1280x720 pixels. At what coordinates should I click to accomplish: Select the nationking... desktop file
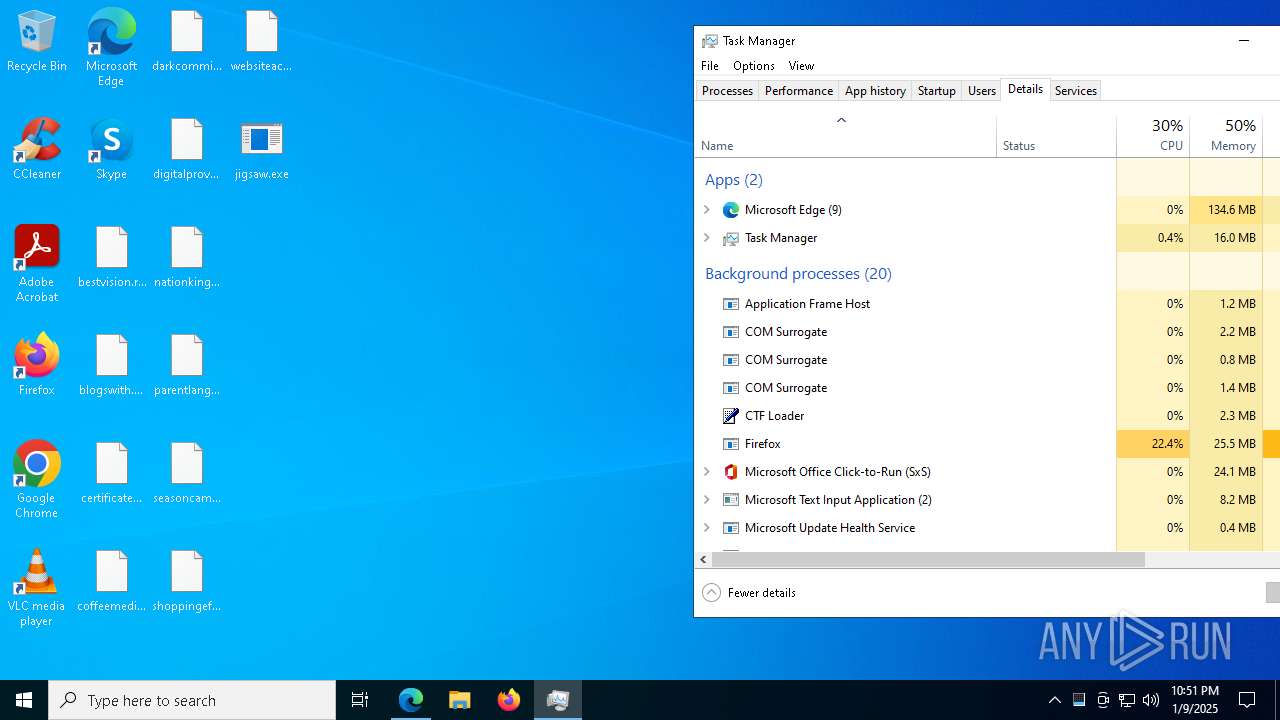click(x=187, y=257)
